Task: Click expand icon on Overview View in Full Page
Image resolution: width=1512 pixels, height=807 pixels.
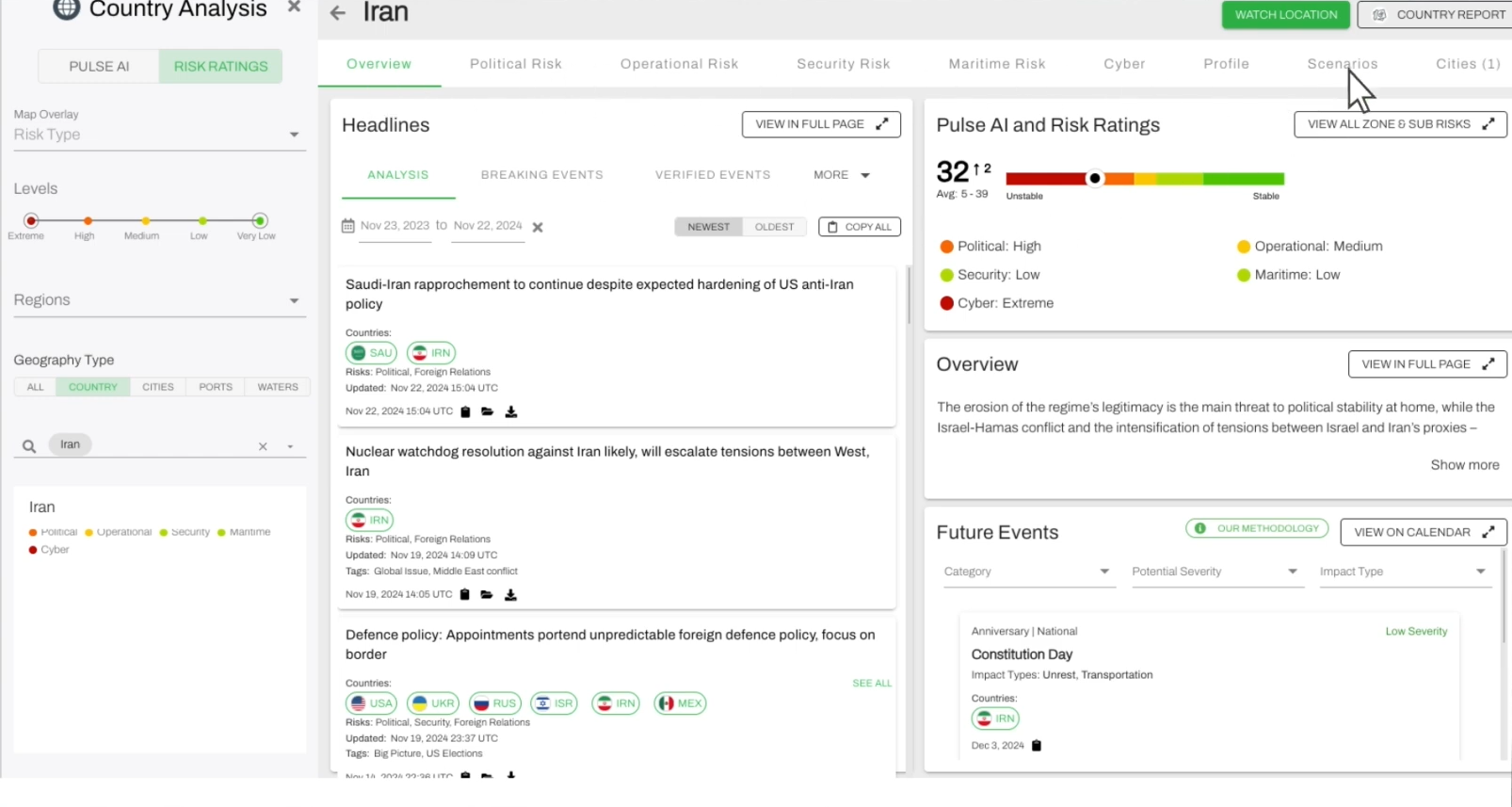Action: (x=1488, y=364)
